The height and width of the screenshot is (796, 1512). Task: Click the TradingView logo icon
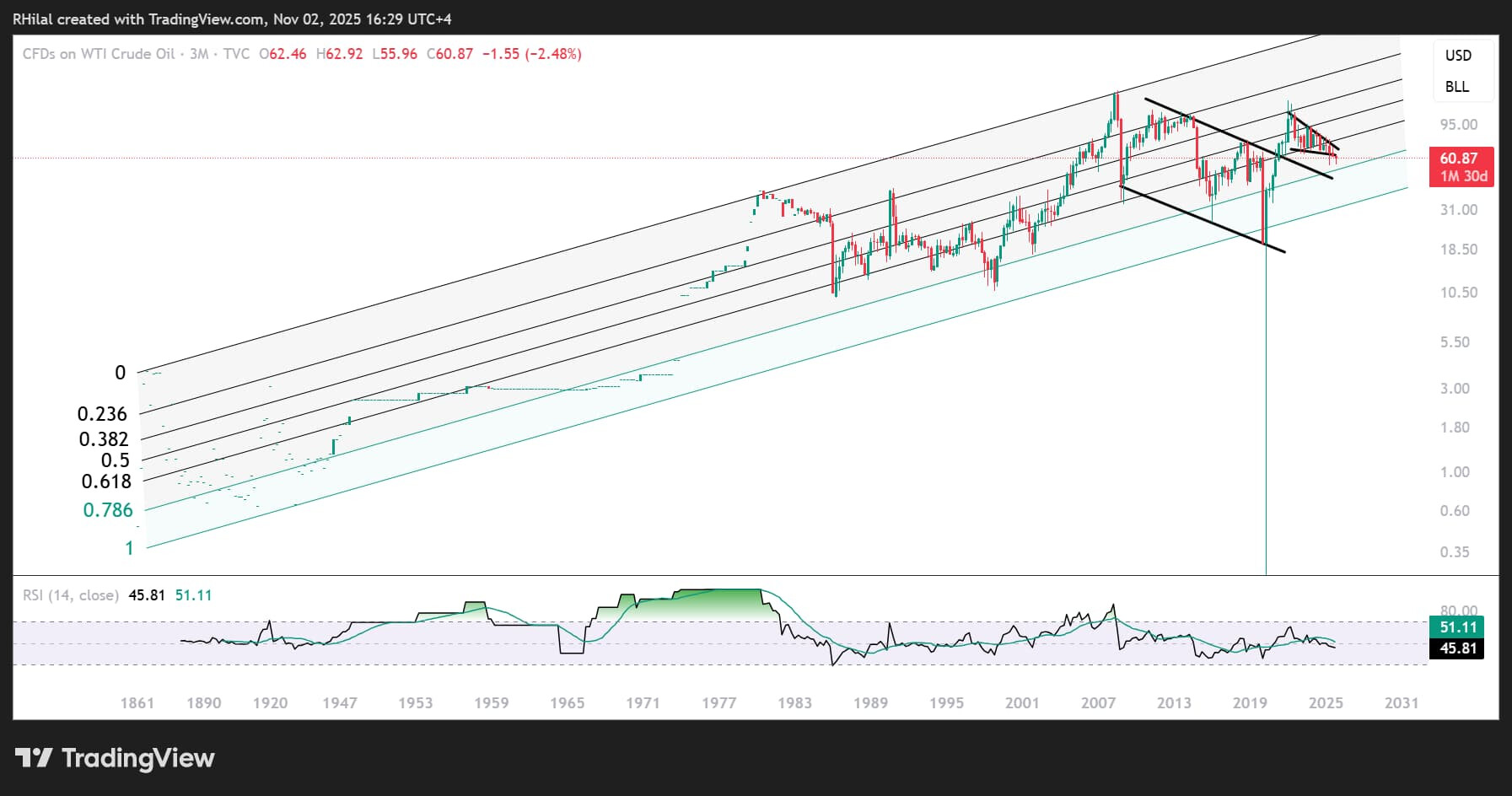click(34, 757)
